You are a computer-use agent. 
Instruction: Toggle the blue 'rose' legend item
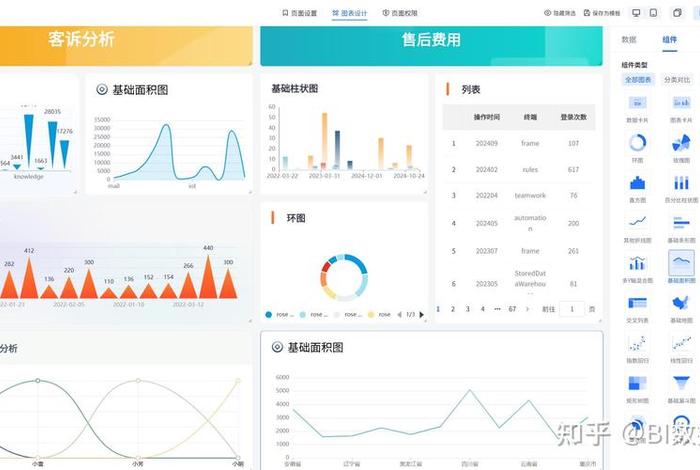(279, 315)
